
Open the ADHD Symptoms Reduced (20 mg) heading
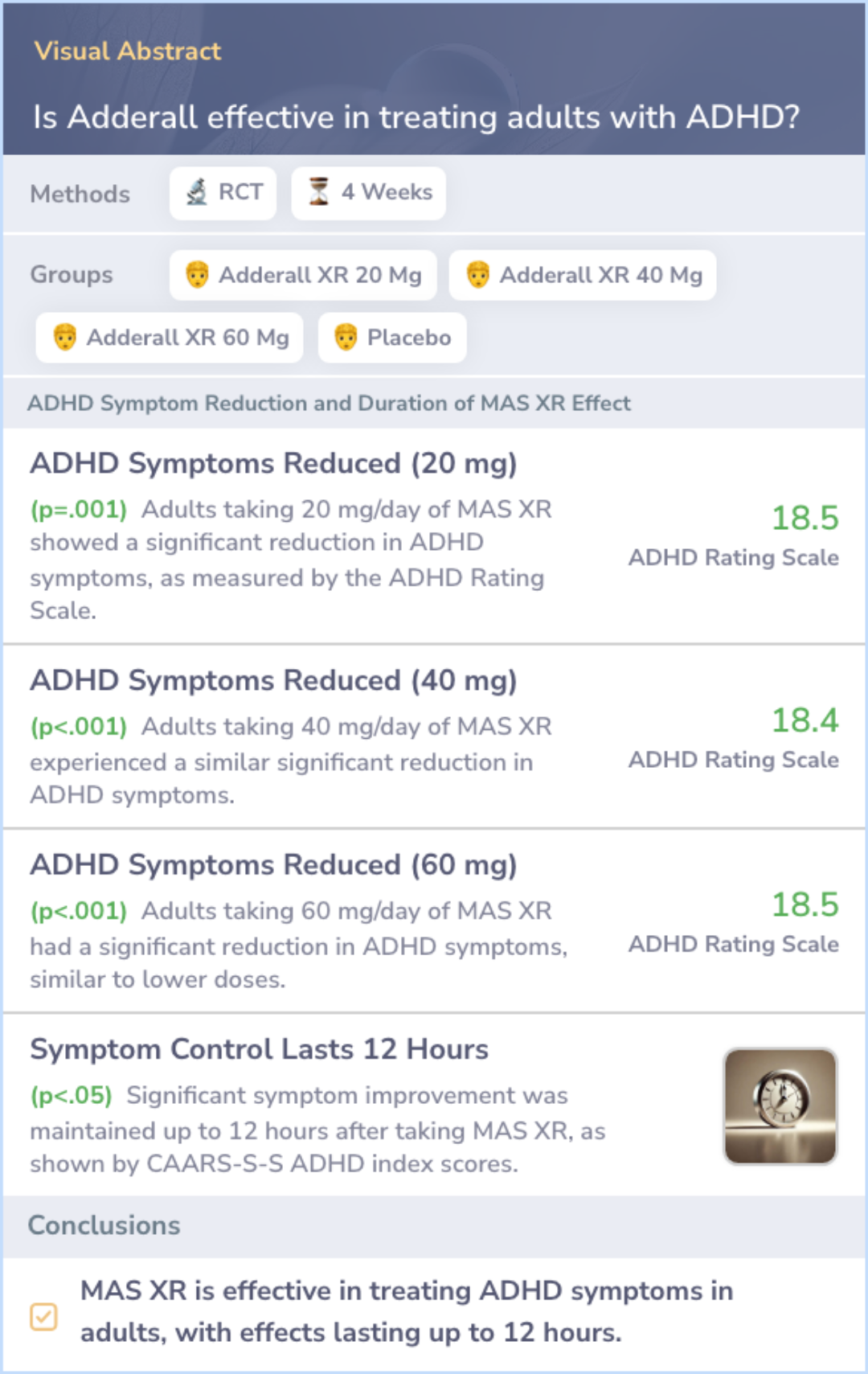tap(273, 464)
